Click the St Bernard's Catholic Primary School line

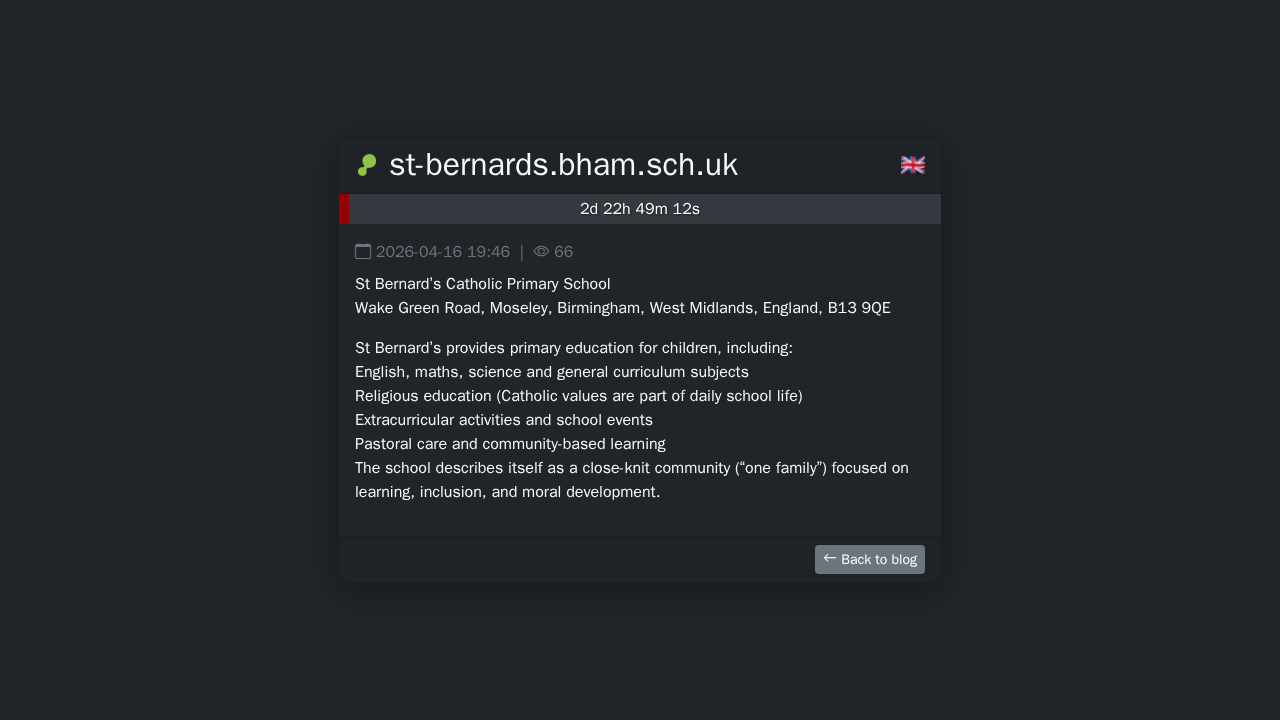pos(483,284)
